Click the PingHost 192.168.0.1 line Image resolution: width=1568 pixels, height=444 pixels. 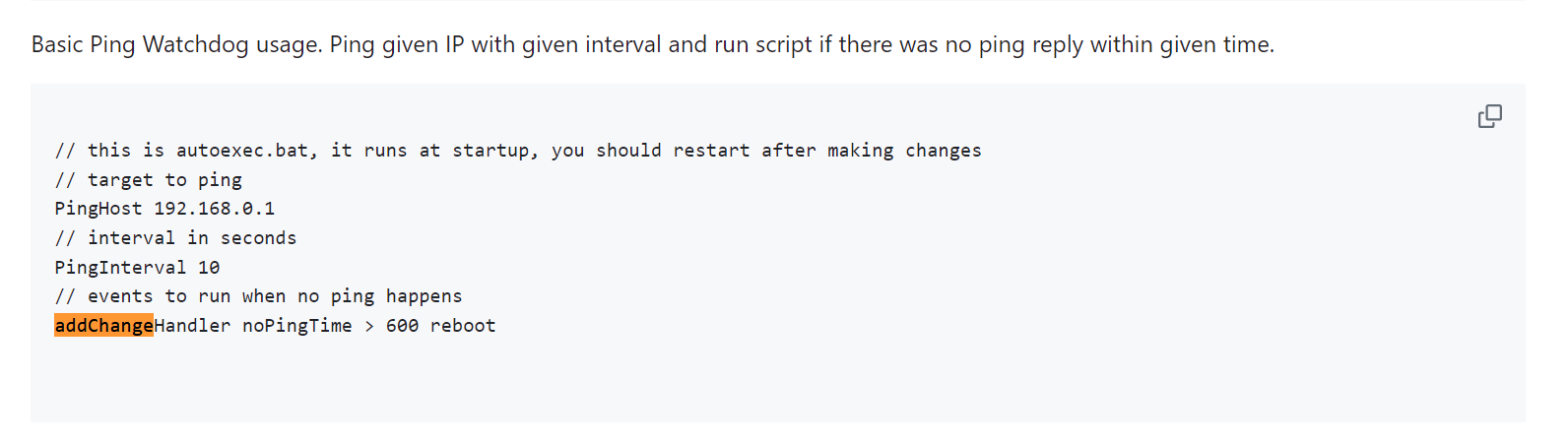[164, 209]
